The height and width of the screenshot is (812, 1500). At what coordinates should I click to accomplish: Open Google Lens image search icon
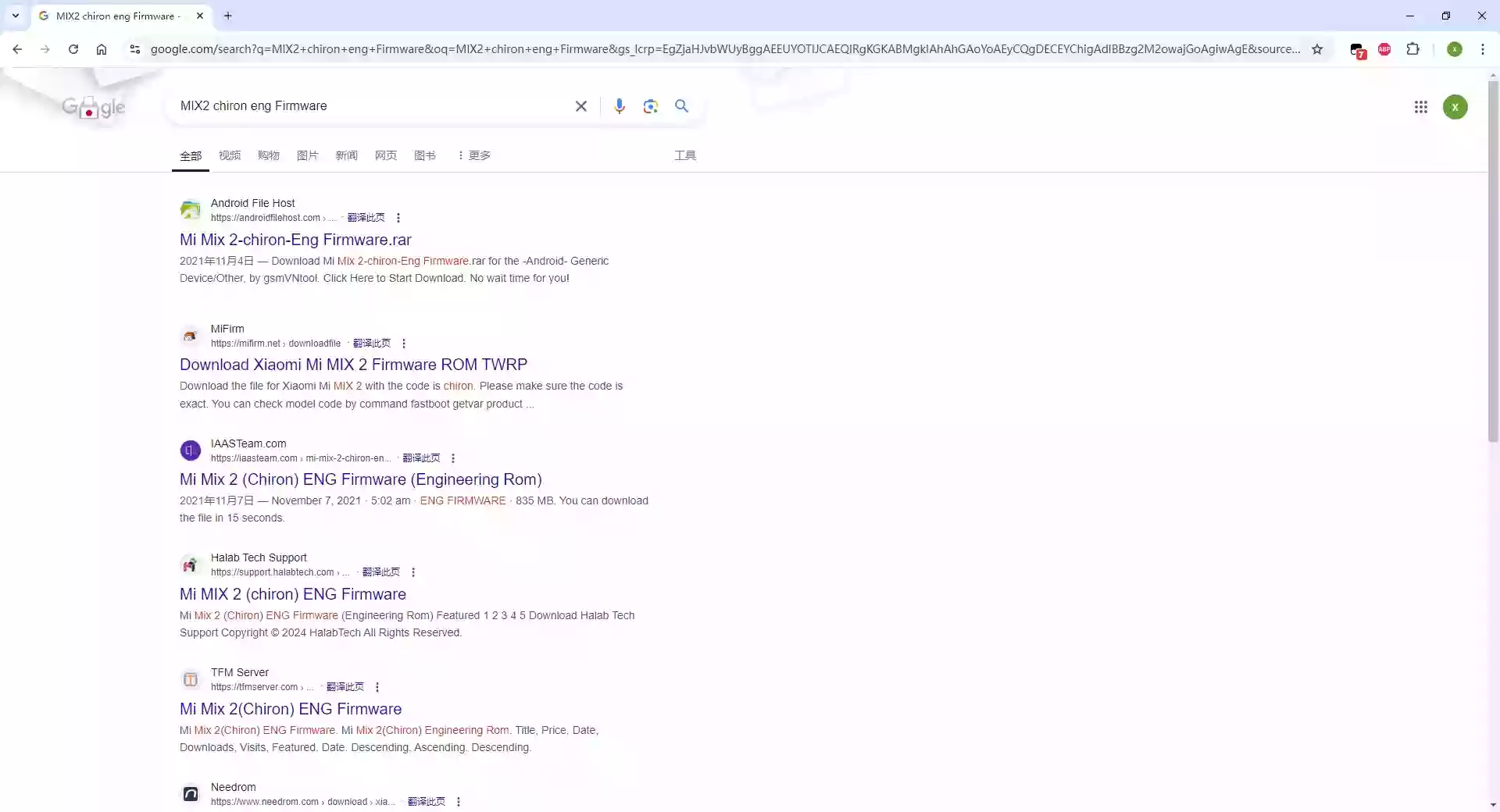click(x=651, y=106)
